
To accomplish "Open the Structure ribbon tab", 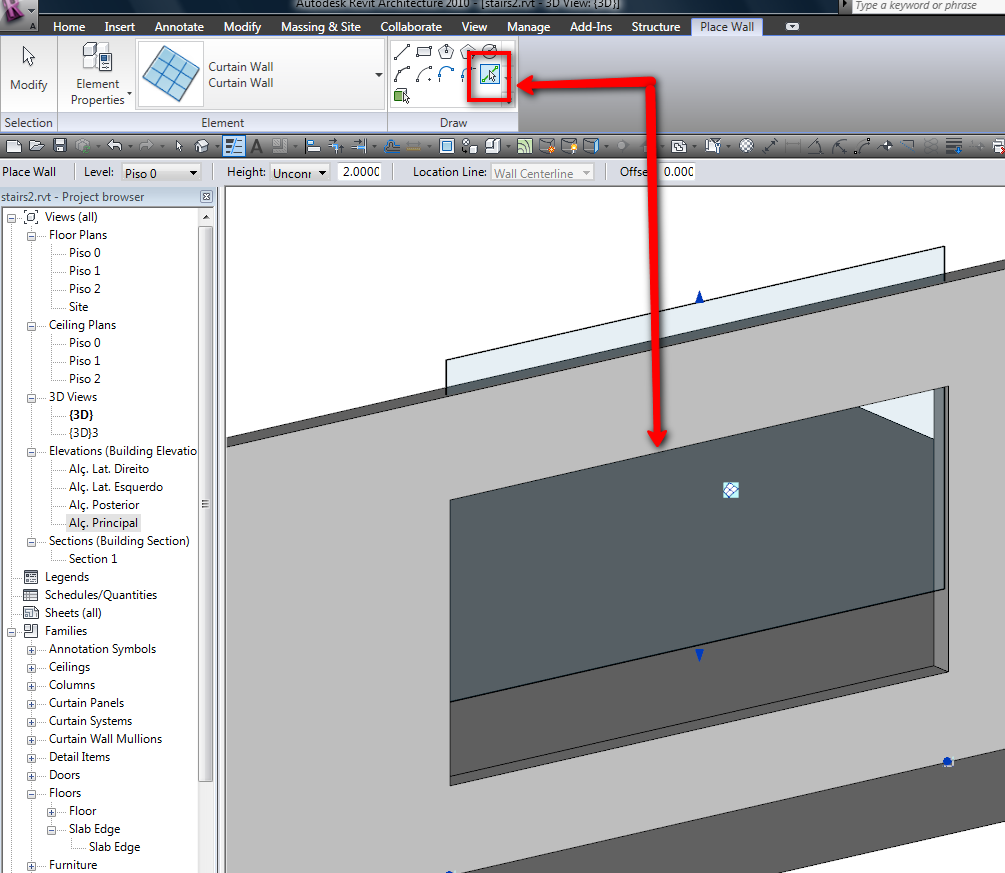I will pyautogui.click(x=656, y=27).
